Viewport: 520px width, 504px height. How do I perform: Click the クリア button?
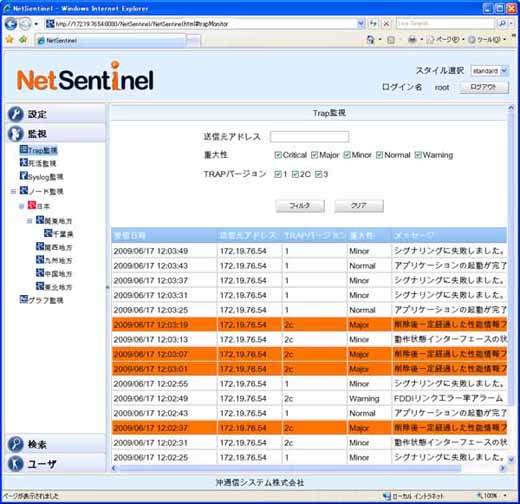tap(359, 206)
